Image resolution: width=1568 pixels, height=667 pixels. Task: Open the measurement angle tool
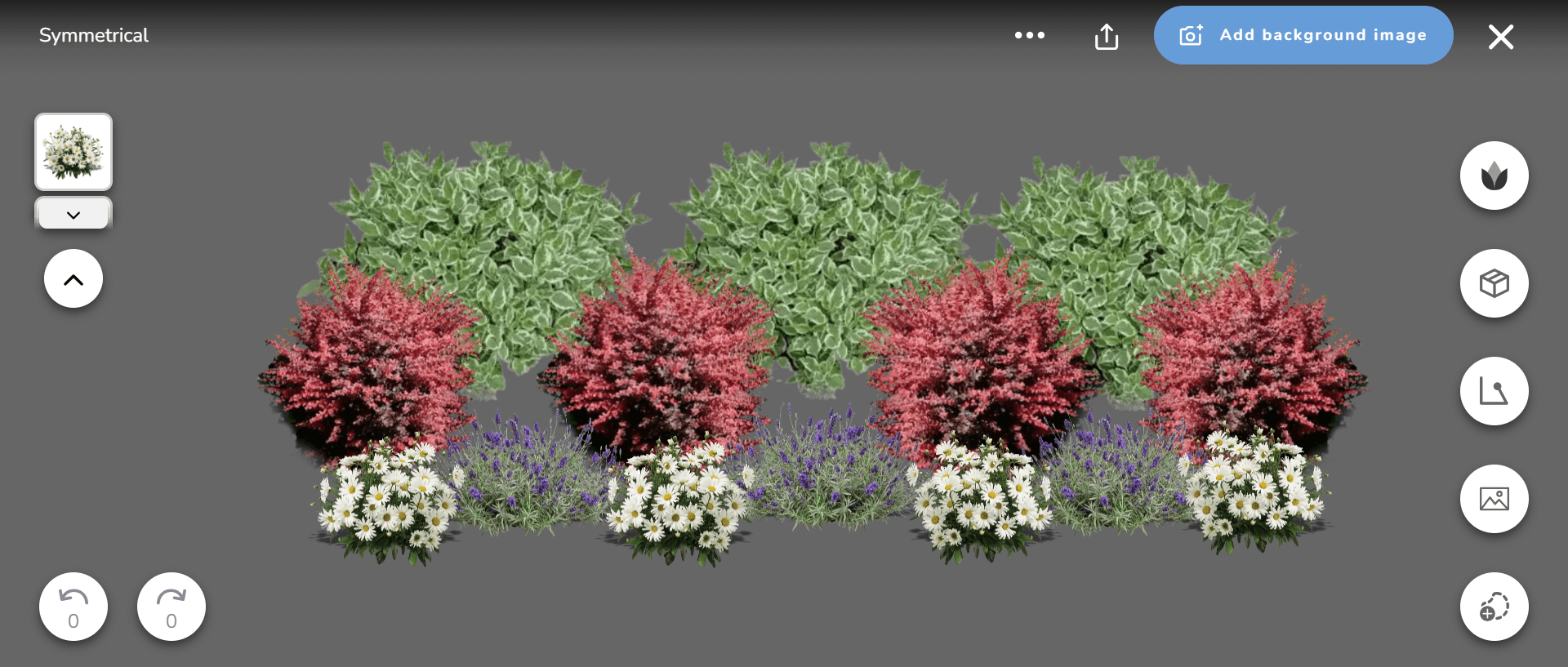(x=1494, y=391)
